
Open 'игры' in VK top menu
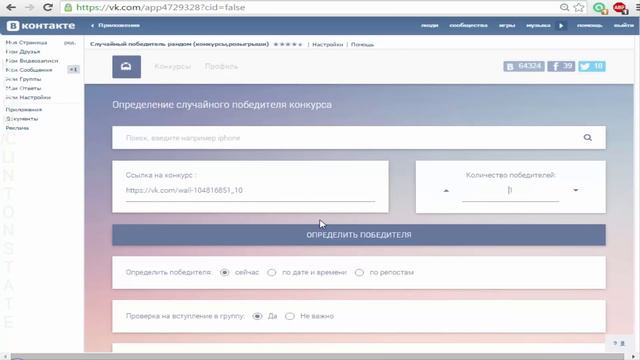pyautogui.click(x=507, y=25)
